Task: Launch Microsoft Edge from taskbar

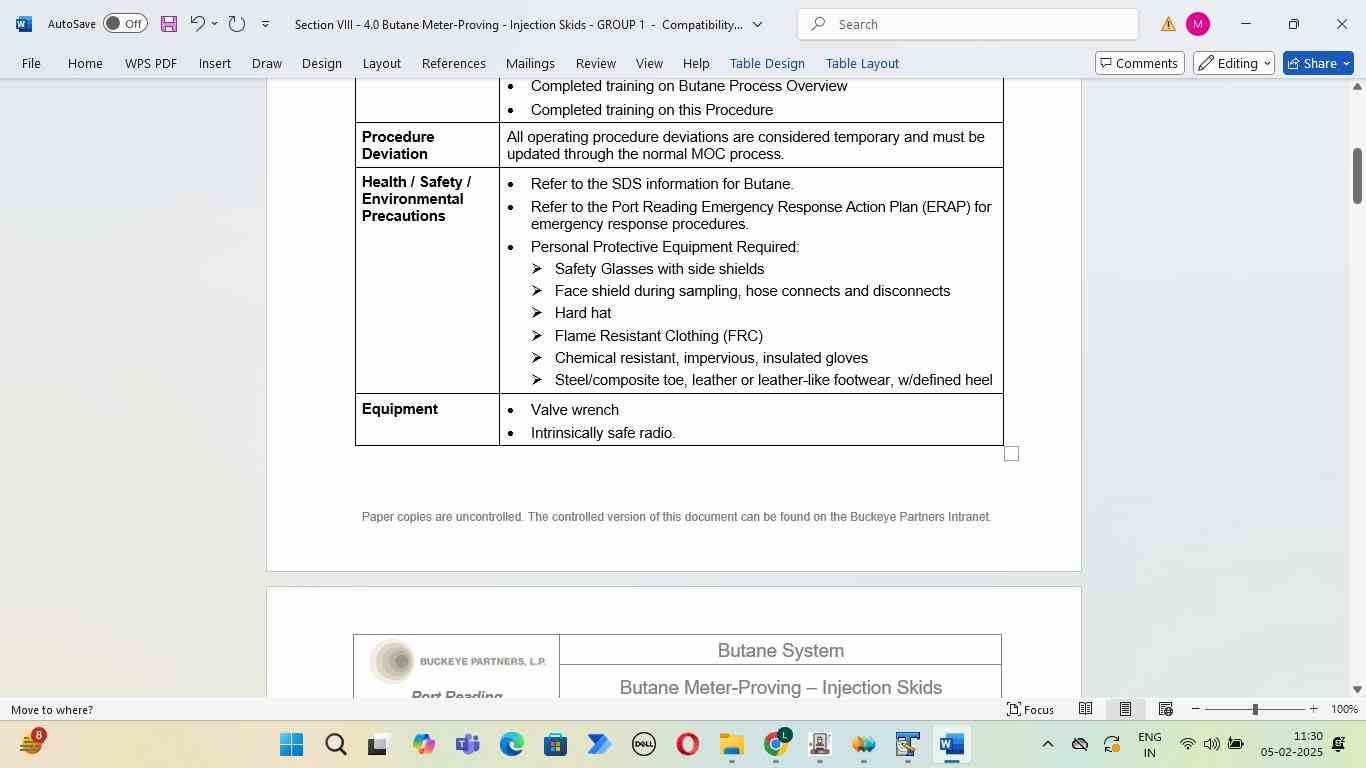Action: tap(512, 745)
